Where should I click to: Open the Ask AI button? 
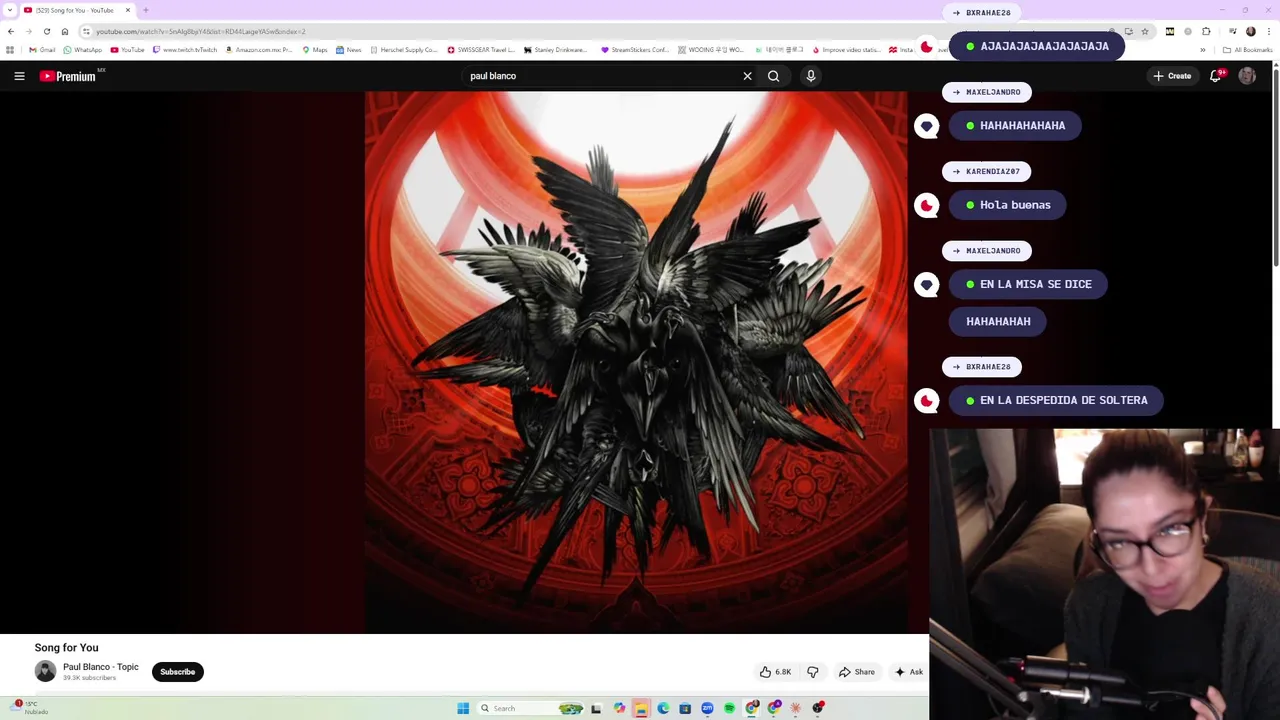[x=909, y=672]
